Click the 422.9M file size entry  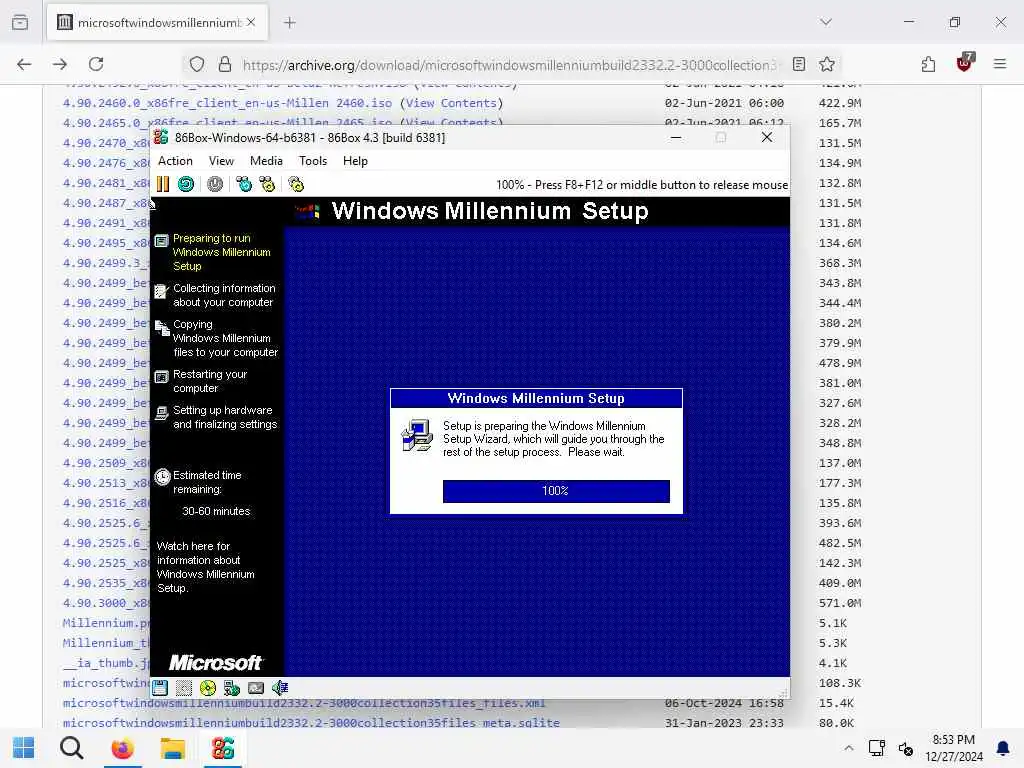[x=840, y=103]
